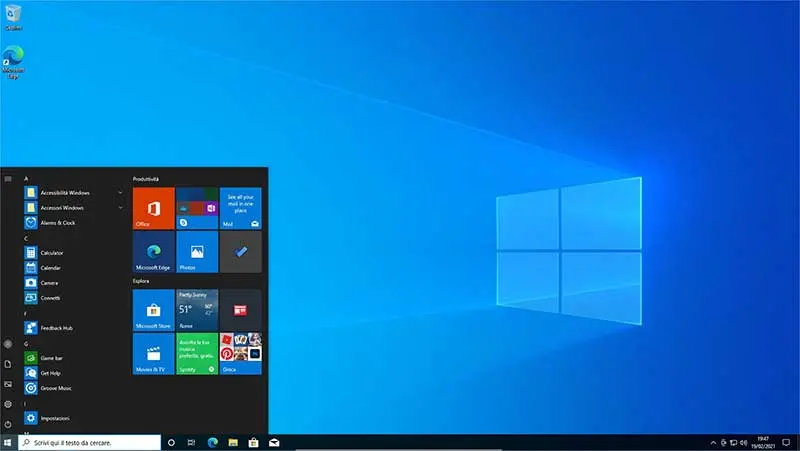Viewport: 800px width, 451px height.
Task: Open the red News tile
Action: pyautogui.click(x=240, y=310)
